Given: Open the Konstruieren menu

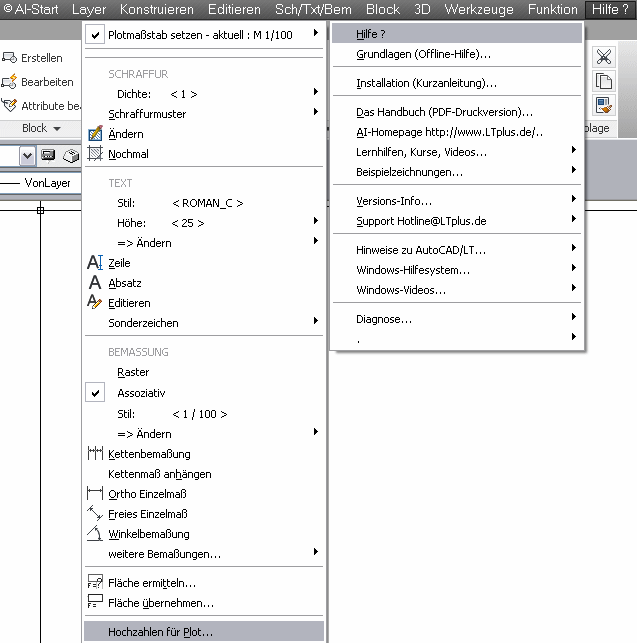Looking at the screenshot, I should 156,9.
